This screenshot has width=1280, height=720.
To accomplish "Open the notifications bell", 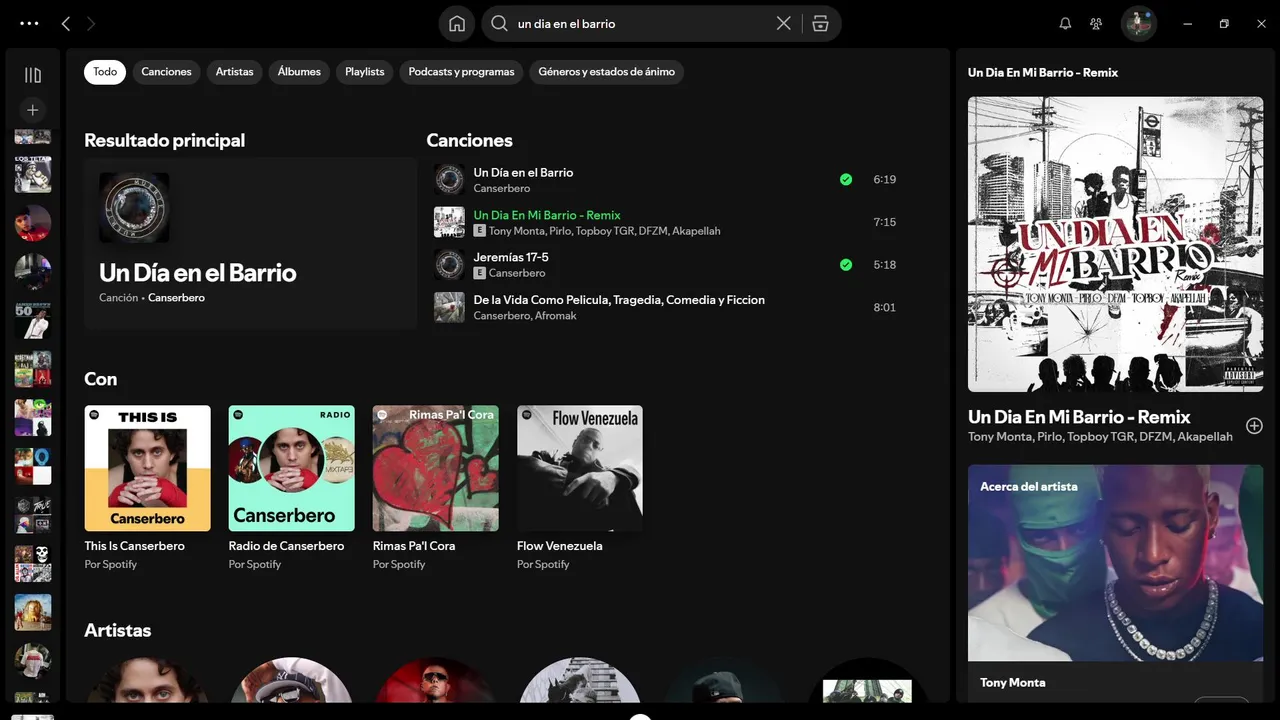I will [x=1065, y=23].
